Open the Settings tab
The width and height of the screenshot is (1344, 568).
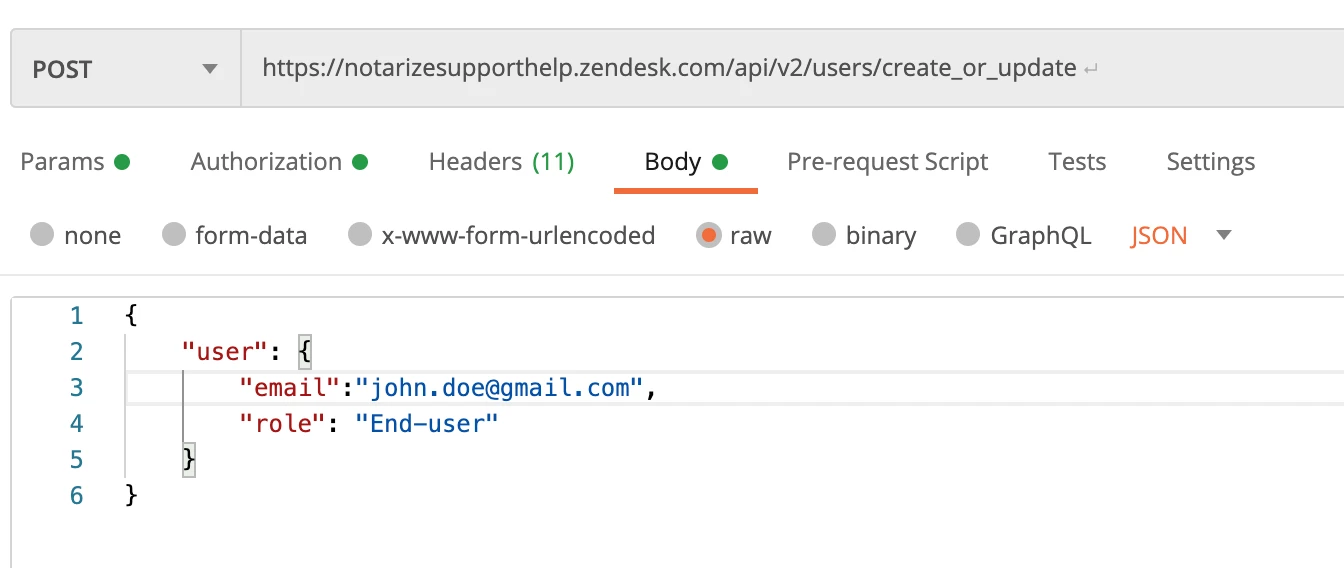1210,162
